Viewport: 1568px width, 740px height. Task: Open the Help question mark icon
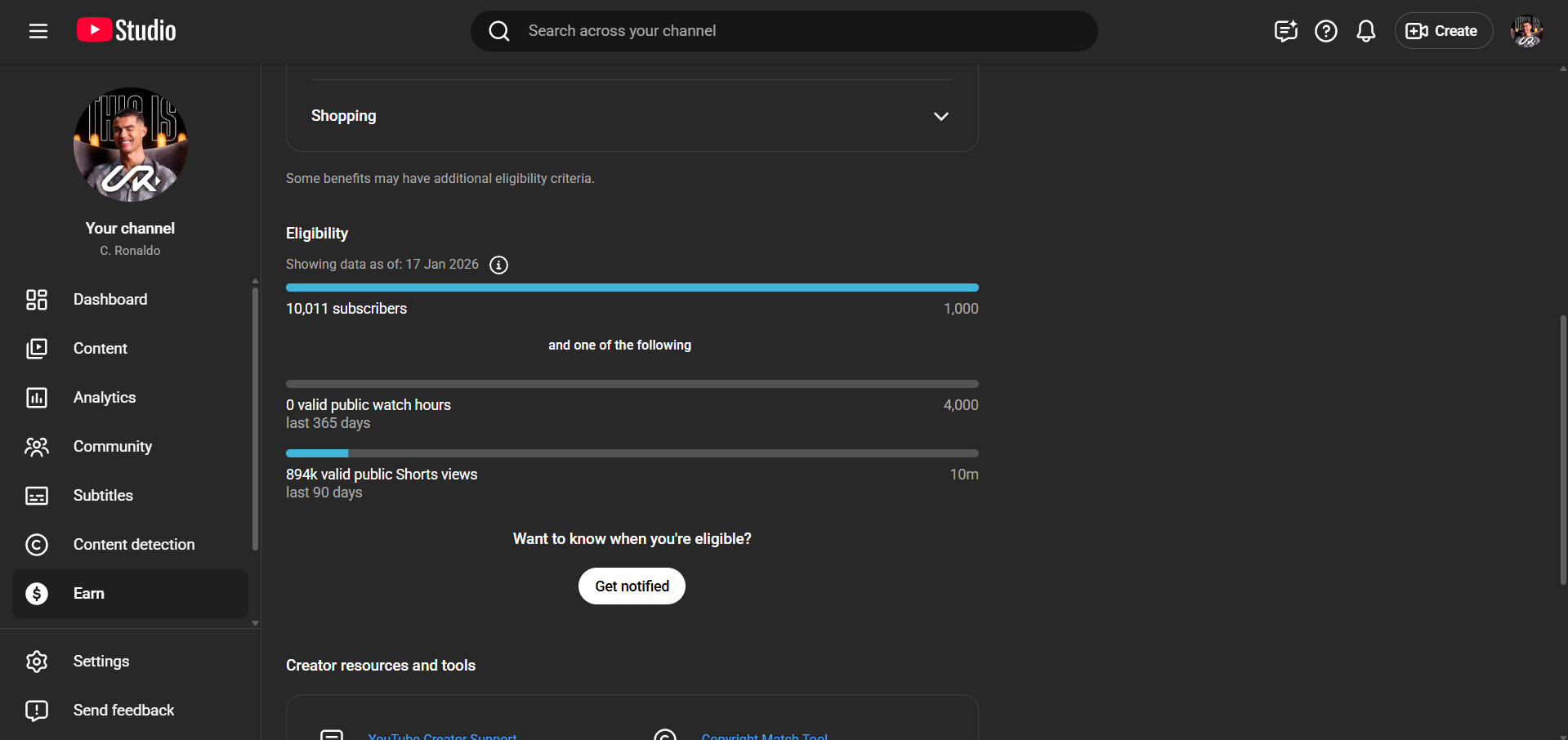pyautogui.click(x=1325, y=31)
